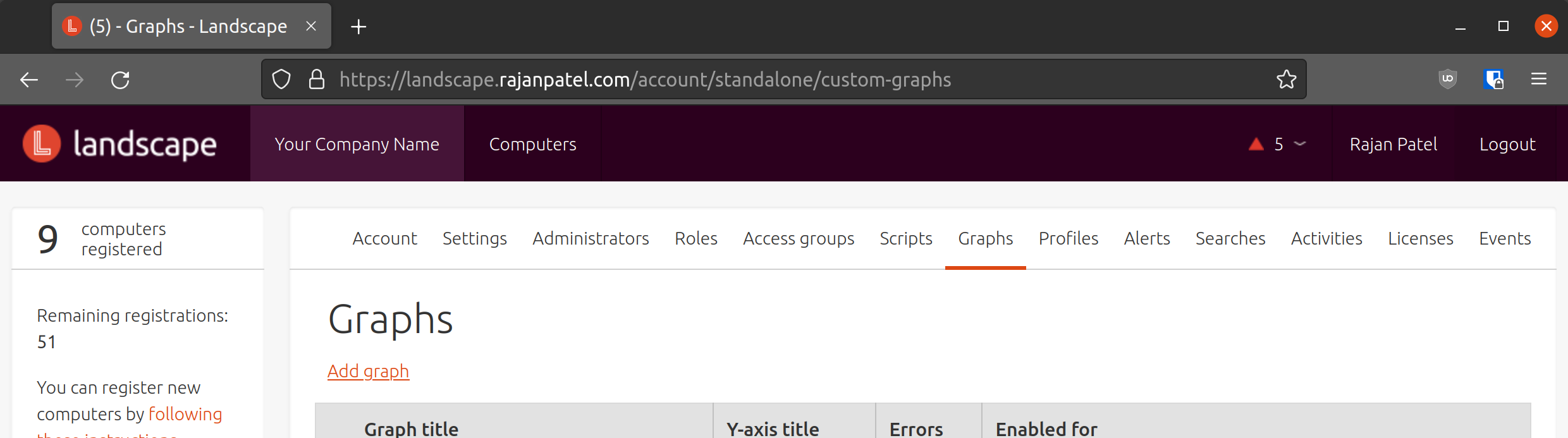Select Your Company Name in header

coord(357,144)
